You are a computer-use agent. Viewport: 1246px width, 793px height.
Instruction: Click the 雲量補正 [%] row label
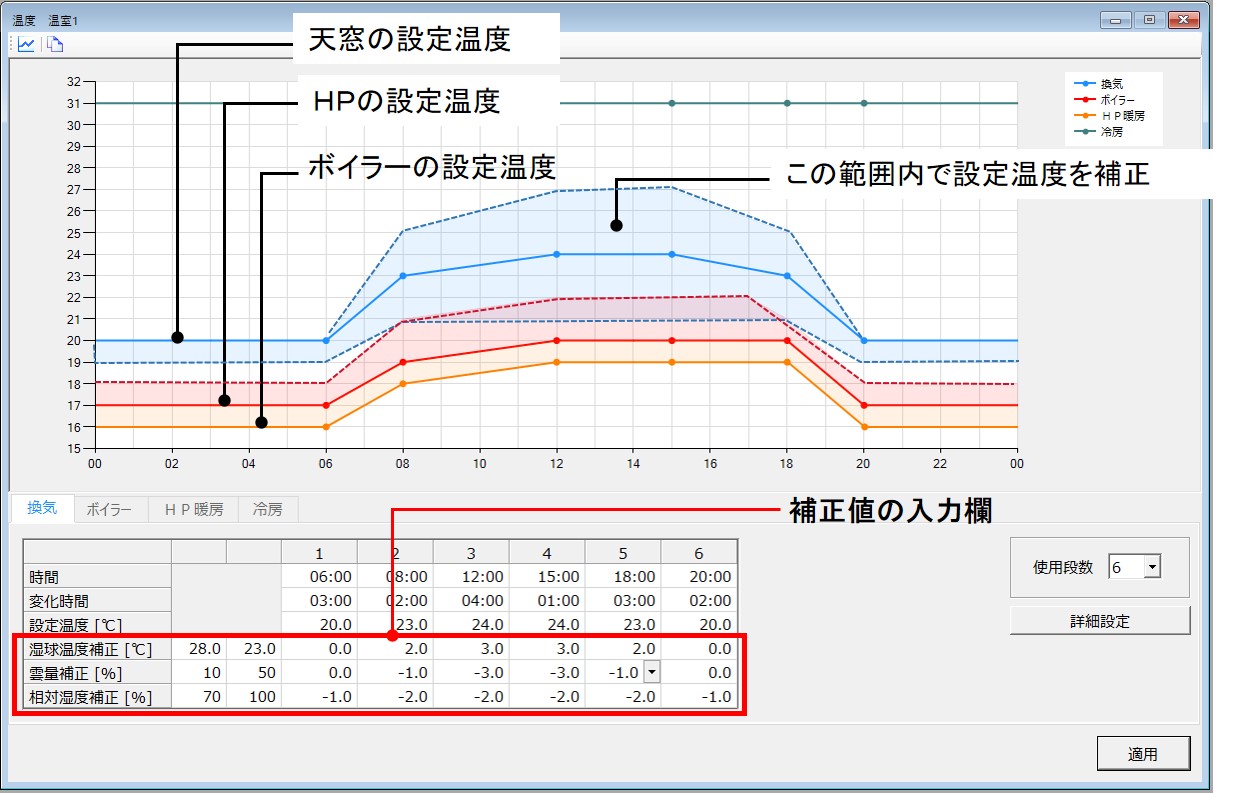click(x=98, y=673)
